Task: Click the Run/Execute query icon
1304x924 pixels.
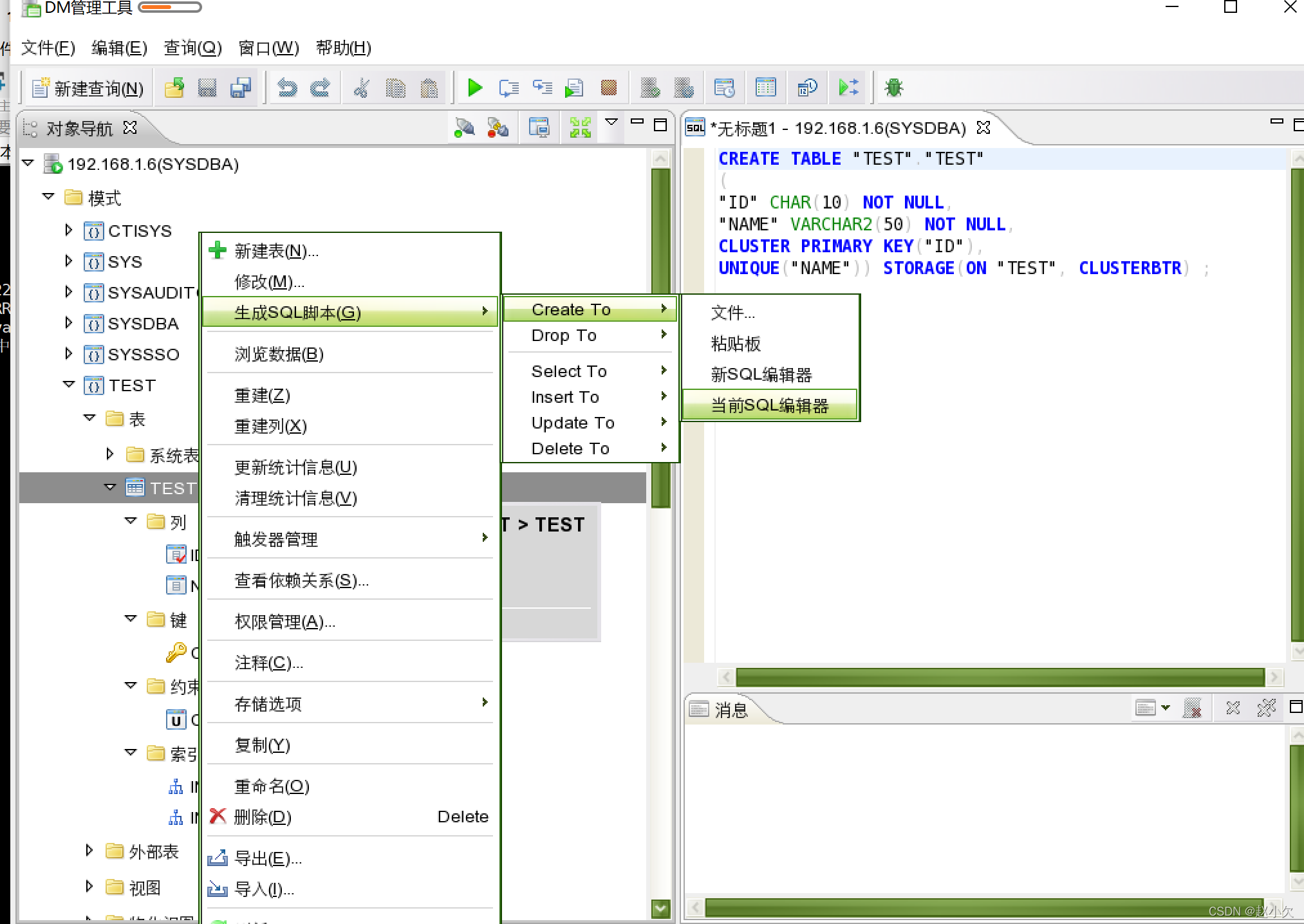Action: (x=473, y=87)
